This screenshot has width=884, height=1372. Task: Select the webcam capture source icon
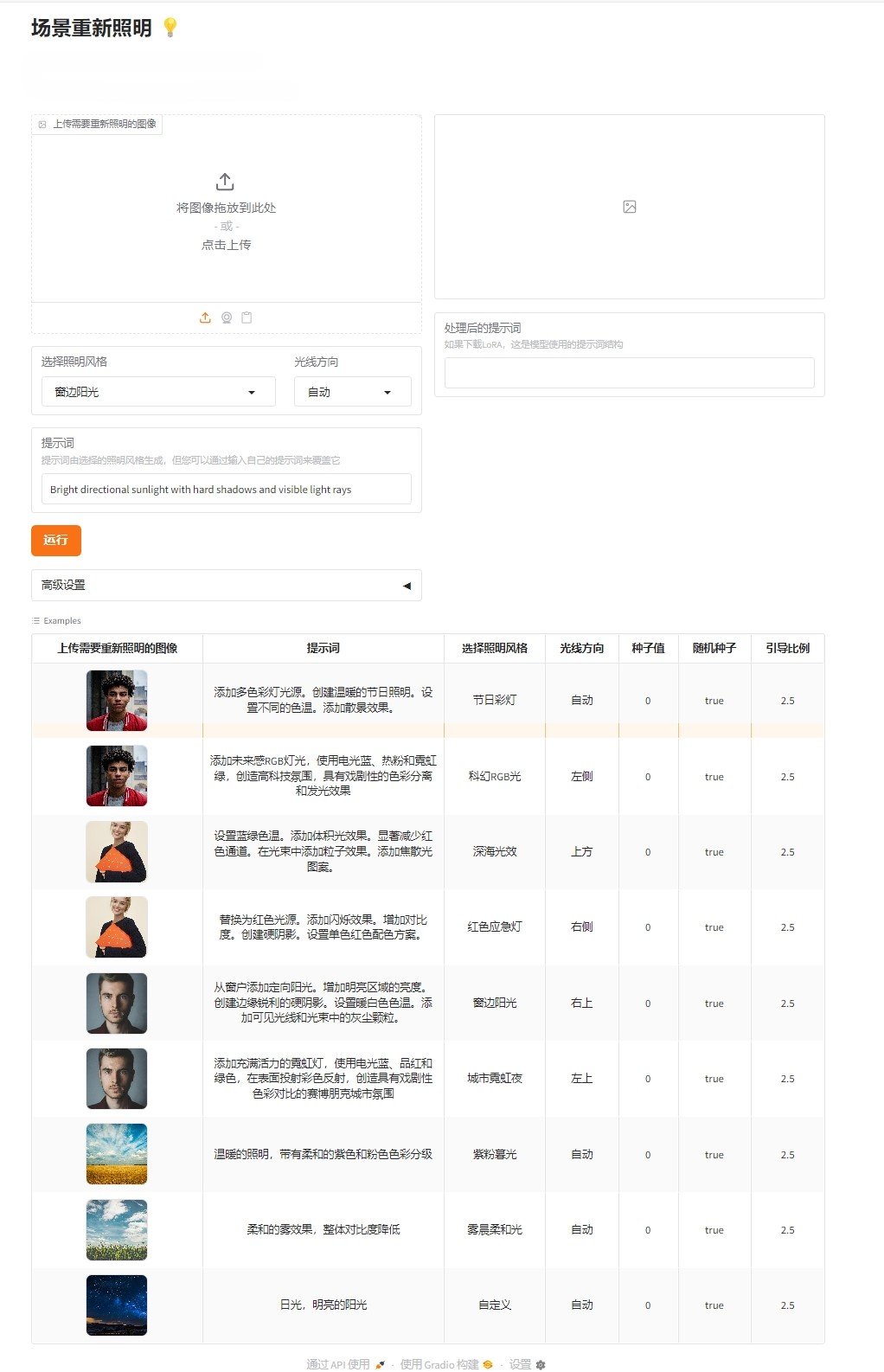pyautogui.click(x=227, y=317)
